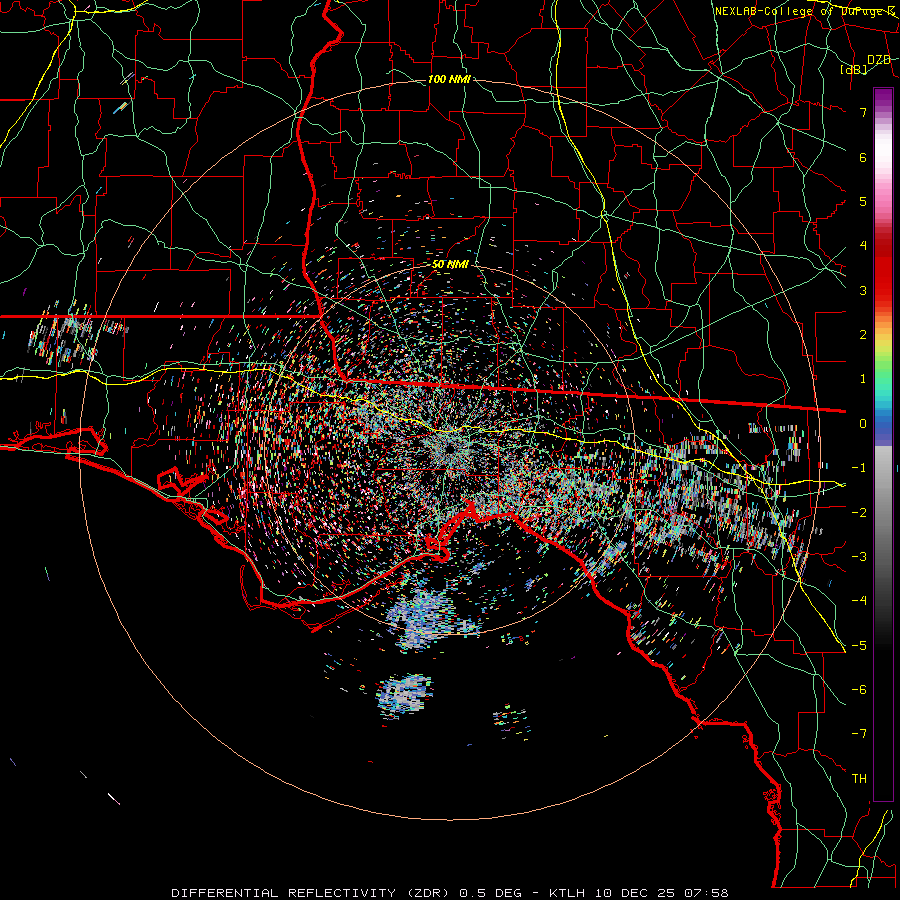Click the -4 dB tick label

point(859,601)
